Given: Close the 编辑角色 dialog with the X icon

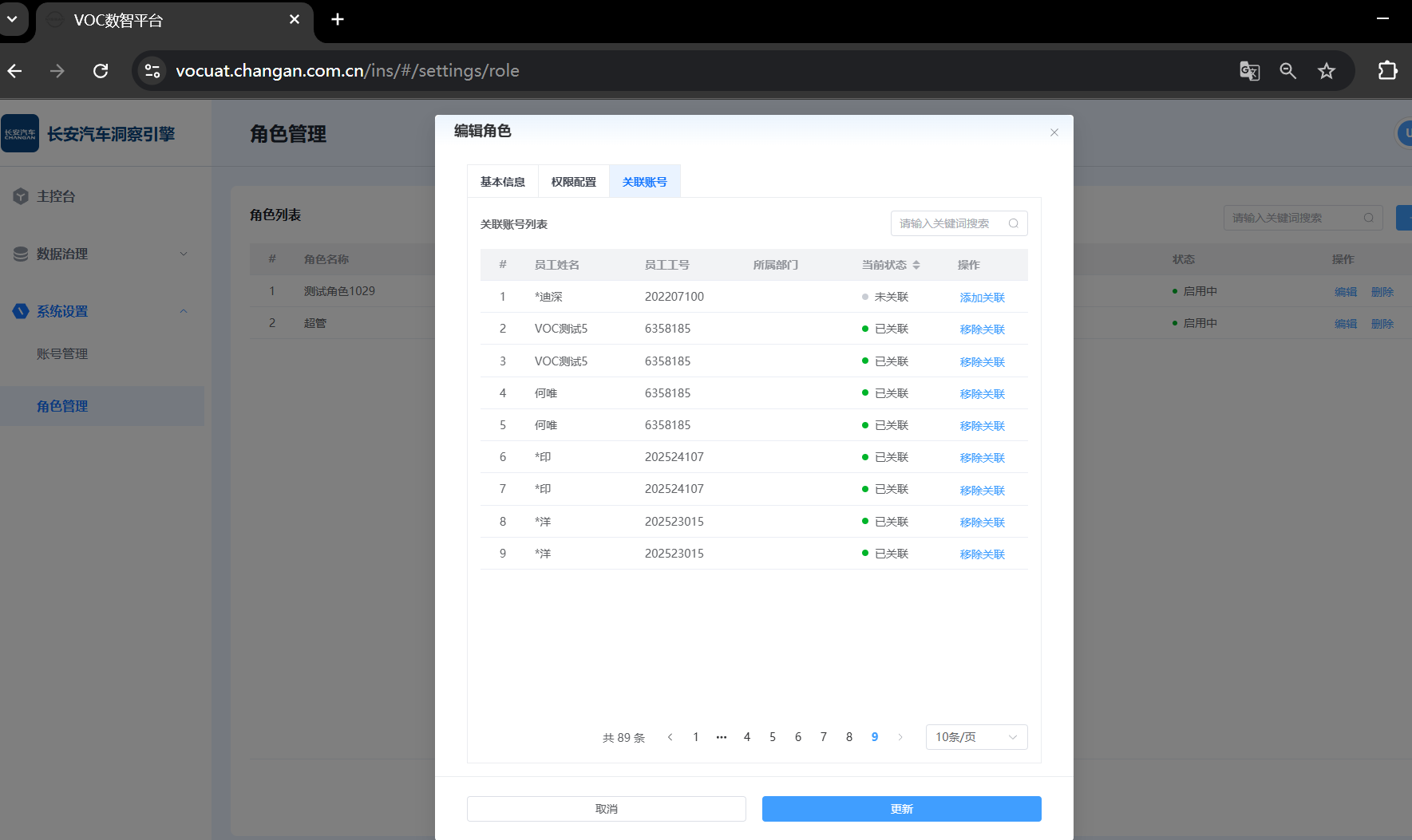Looking at the screenshot, I should [x=1054, y=132].
